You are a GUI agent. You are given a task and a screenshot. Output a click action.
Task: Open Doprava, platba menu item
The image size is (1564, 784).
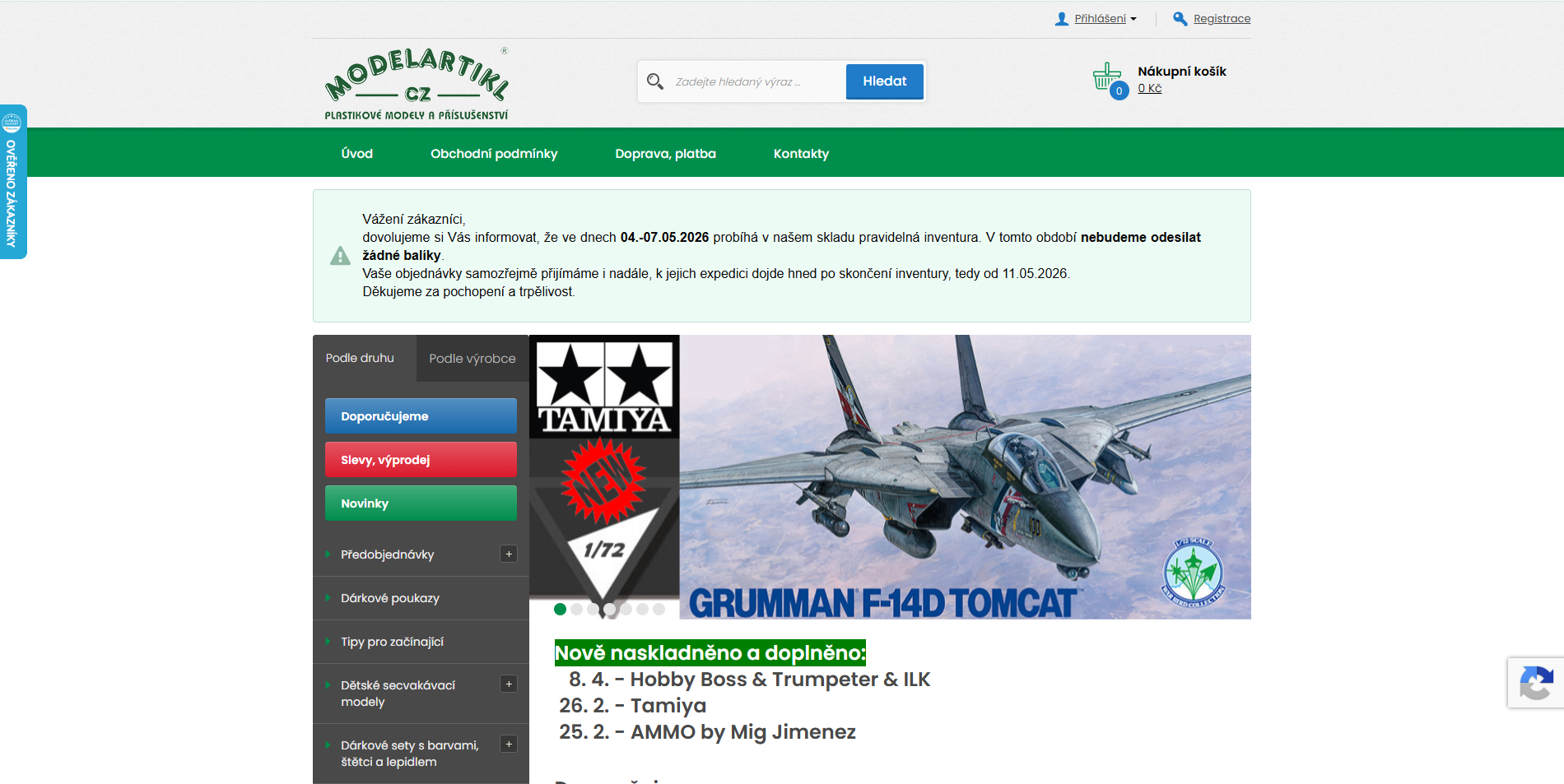point(666,154)
